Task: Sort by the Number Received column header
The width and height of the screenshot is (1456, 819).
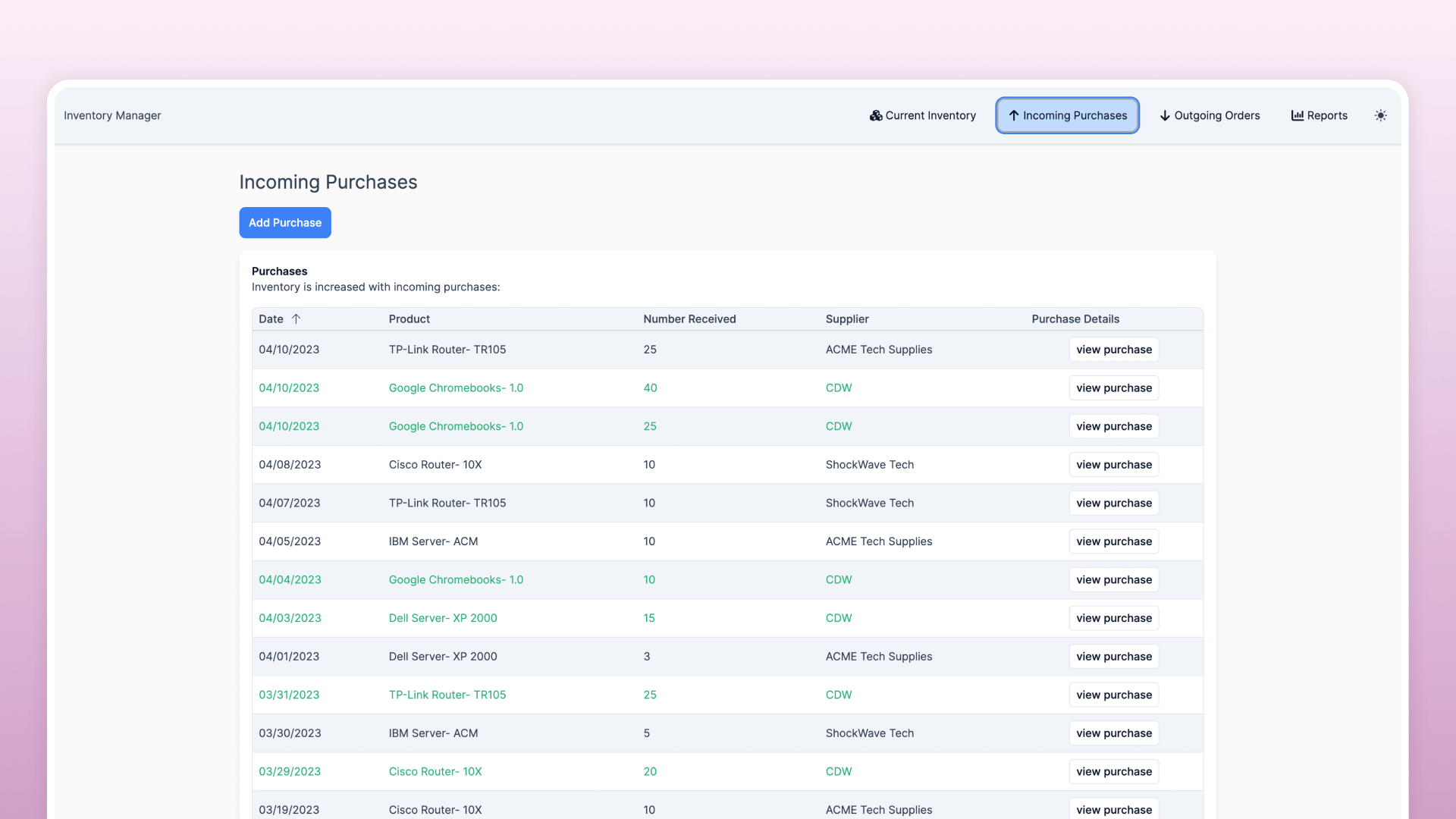Action: tap(689, 318)
